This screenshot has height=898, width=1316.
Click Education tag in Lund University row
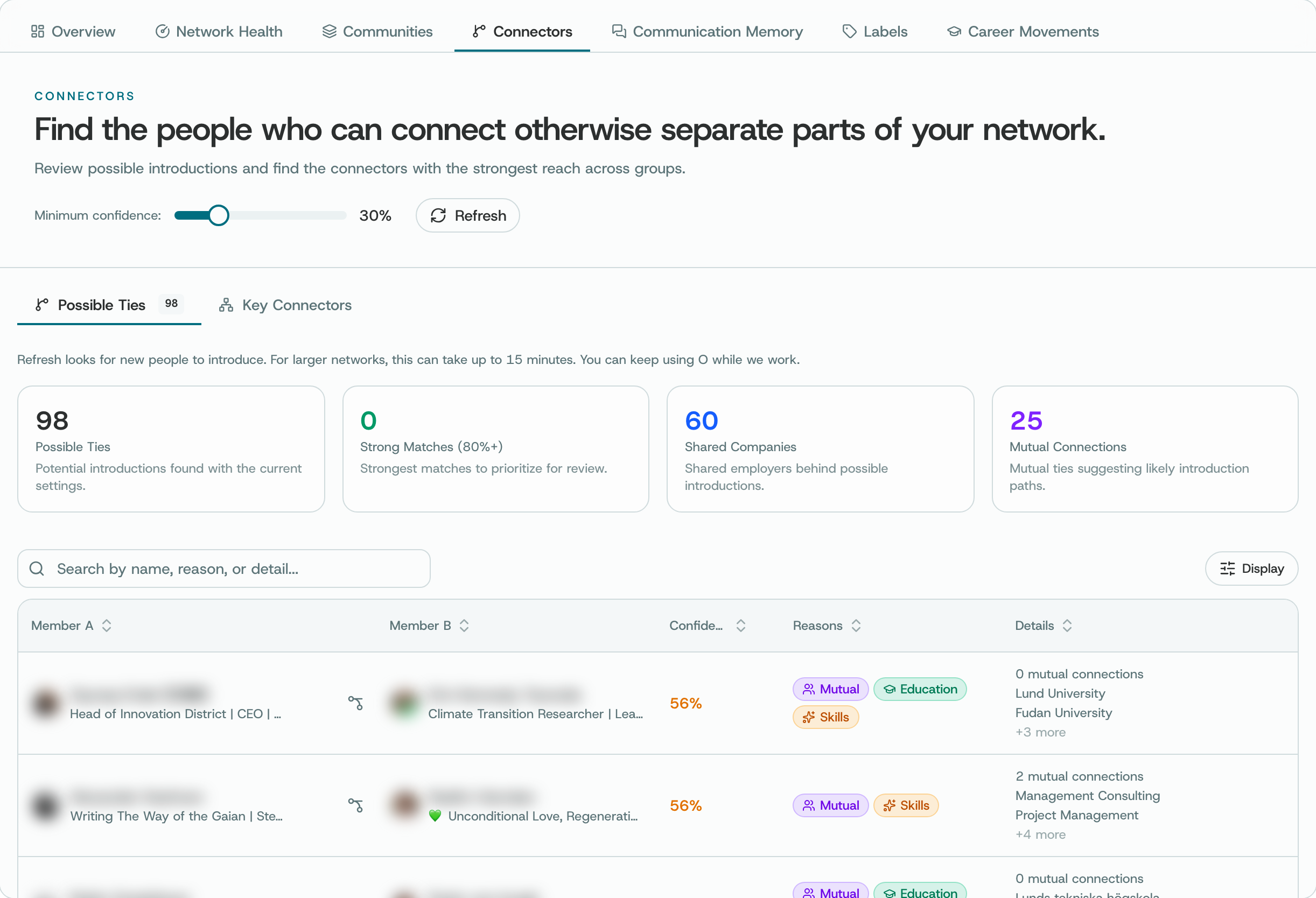coord(920,689)
